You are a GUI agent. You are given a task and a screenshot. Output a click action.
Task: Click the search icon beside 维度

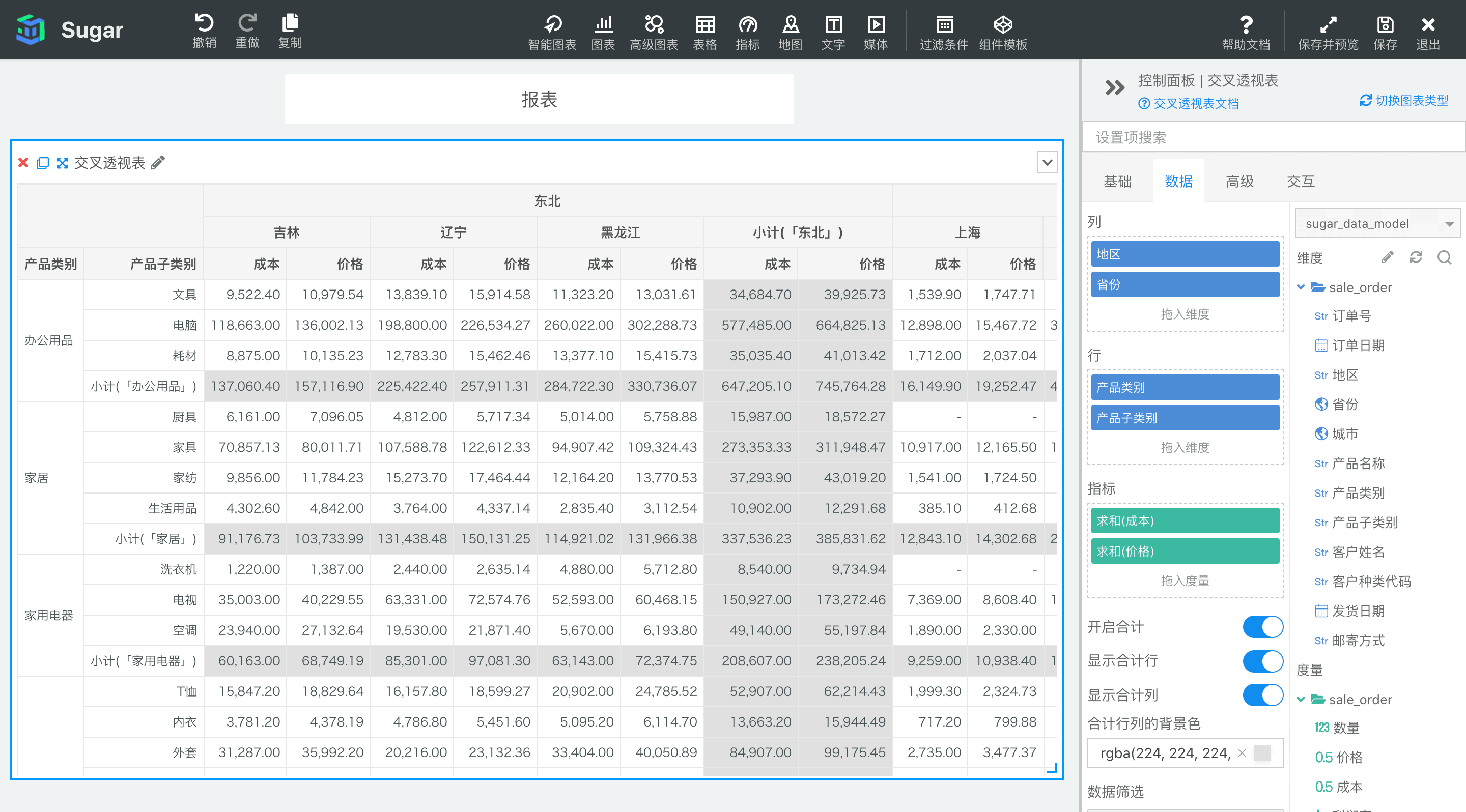point(1444,257)
